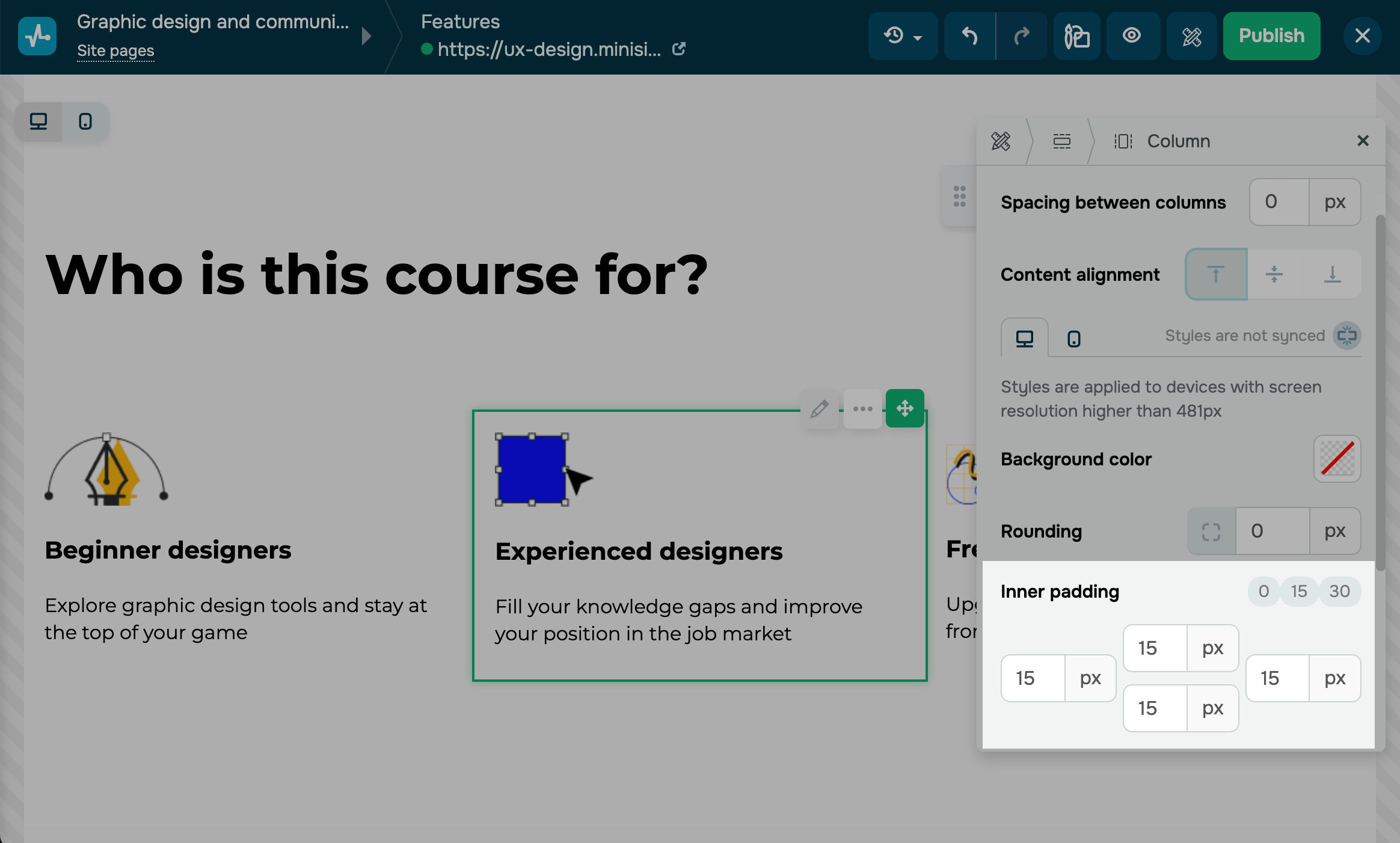Click the sync styles icon
This screenshot has height=843, width=1400.
pos(1347,336)
